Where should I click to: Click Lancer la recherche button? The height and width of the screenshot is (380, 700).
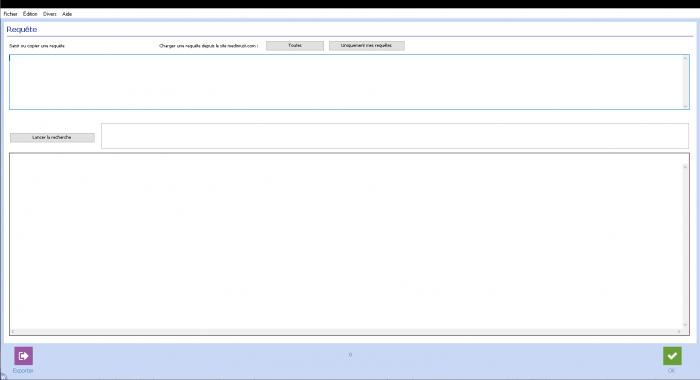[x=52, y=138]
